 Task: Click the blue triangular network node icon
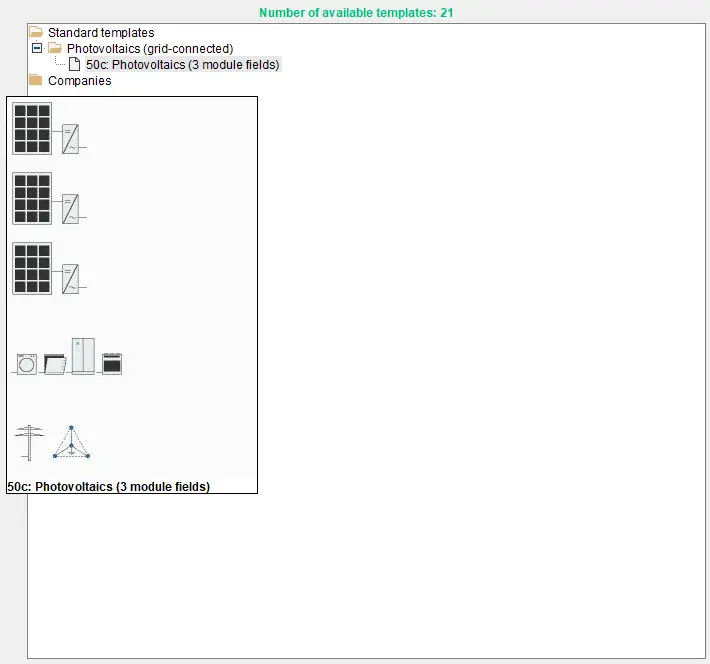(x=71, y=443)
